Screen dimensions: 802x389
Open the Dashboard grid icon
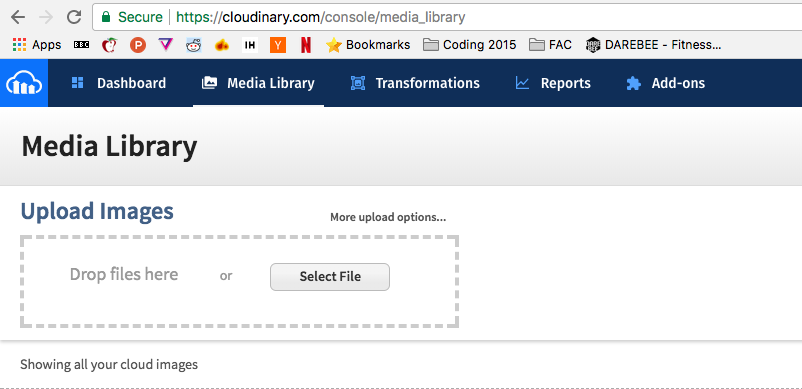pyautogui.click(x=77, y=83)
